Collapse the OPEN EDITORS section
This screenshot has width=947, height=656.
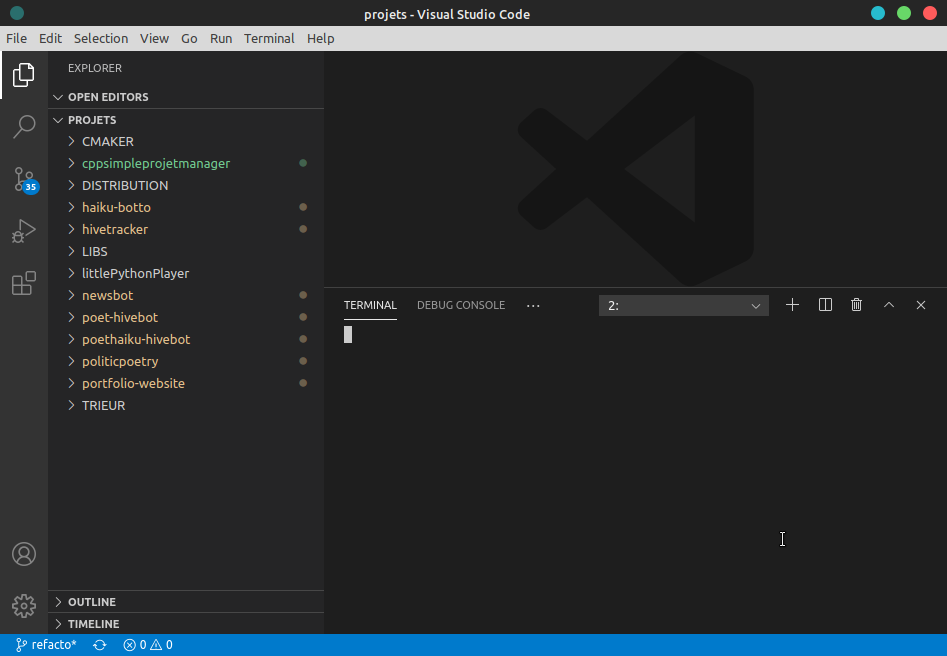pyautogui.click(x=186, y=97)
